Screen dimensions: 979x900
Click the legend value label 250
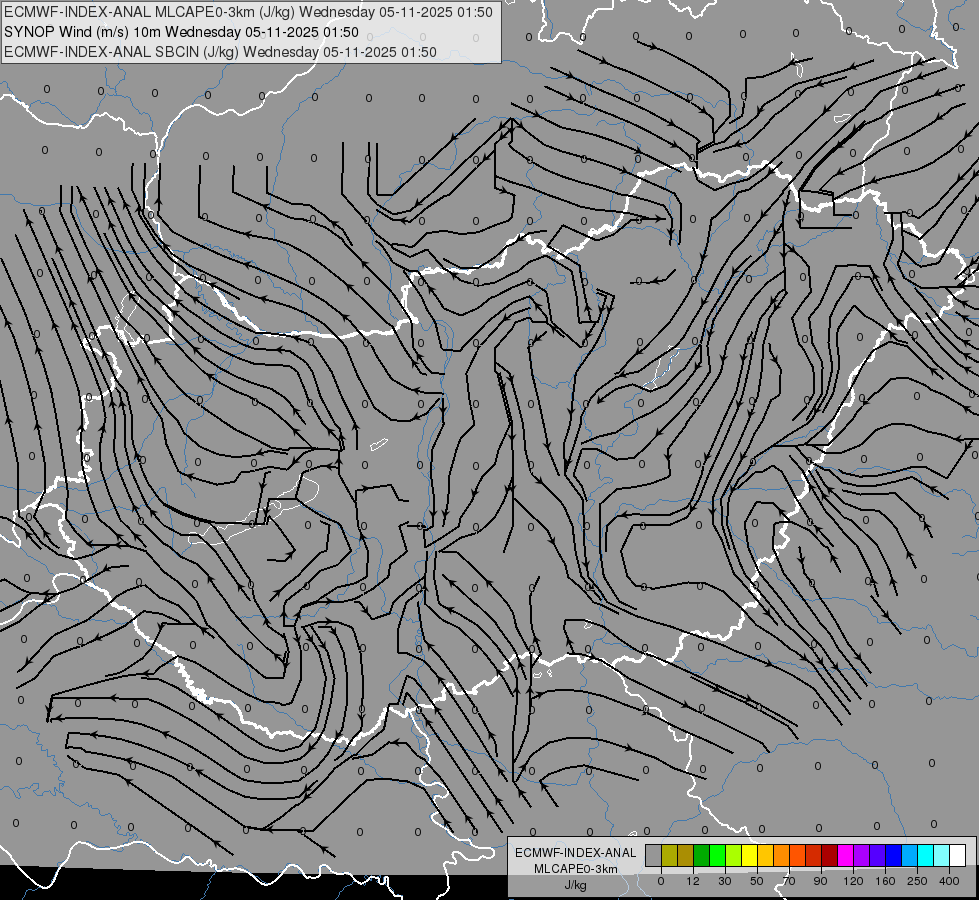(917, 881)
